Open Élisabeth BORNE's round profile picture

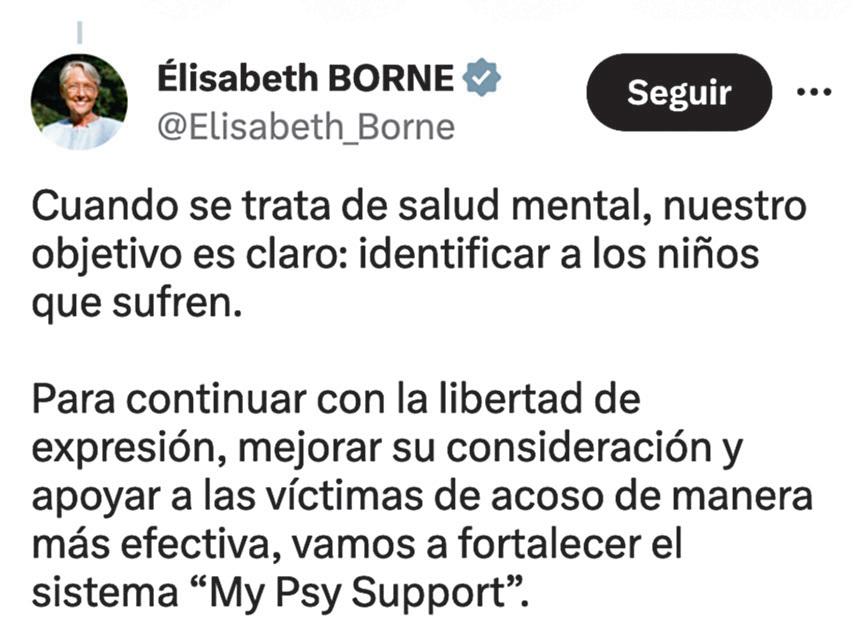(79, 102)
